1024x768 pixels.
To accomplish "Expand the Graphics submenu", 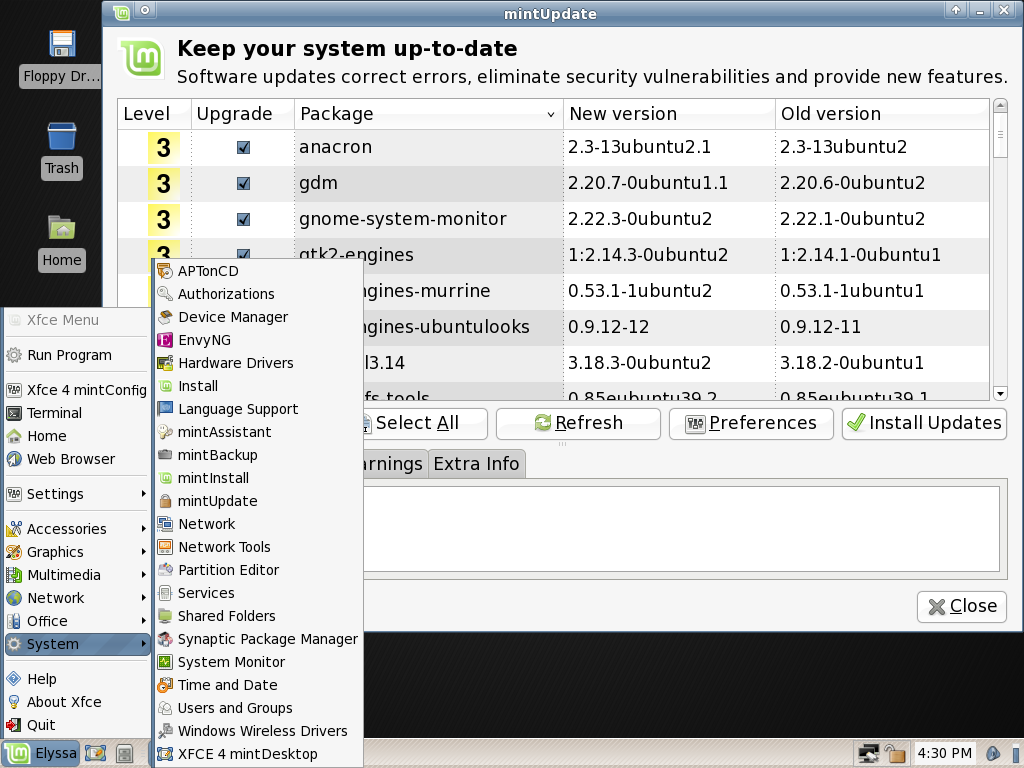I will [x=77, y=552].
